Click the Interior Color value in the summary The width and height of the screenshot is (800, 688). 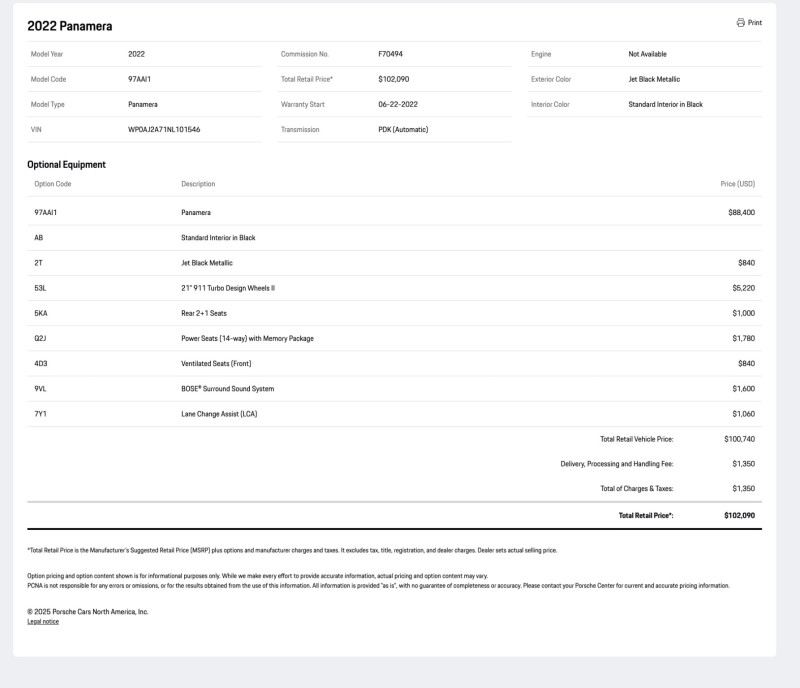click(665, 104)
